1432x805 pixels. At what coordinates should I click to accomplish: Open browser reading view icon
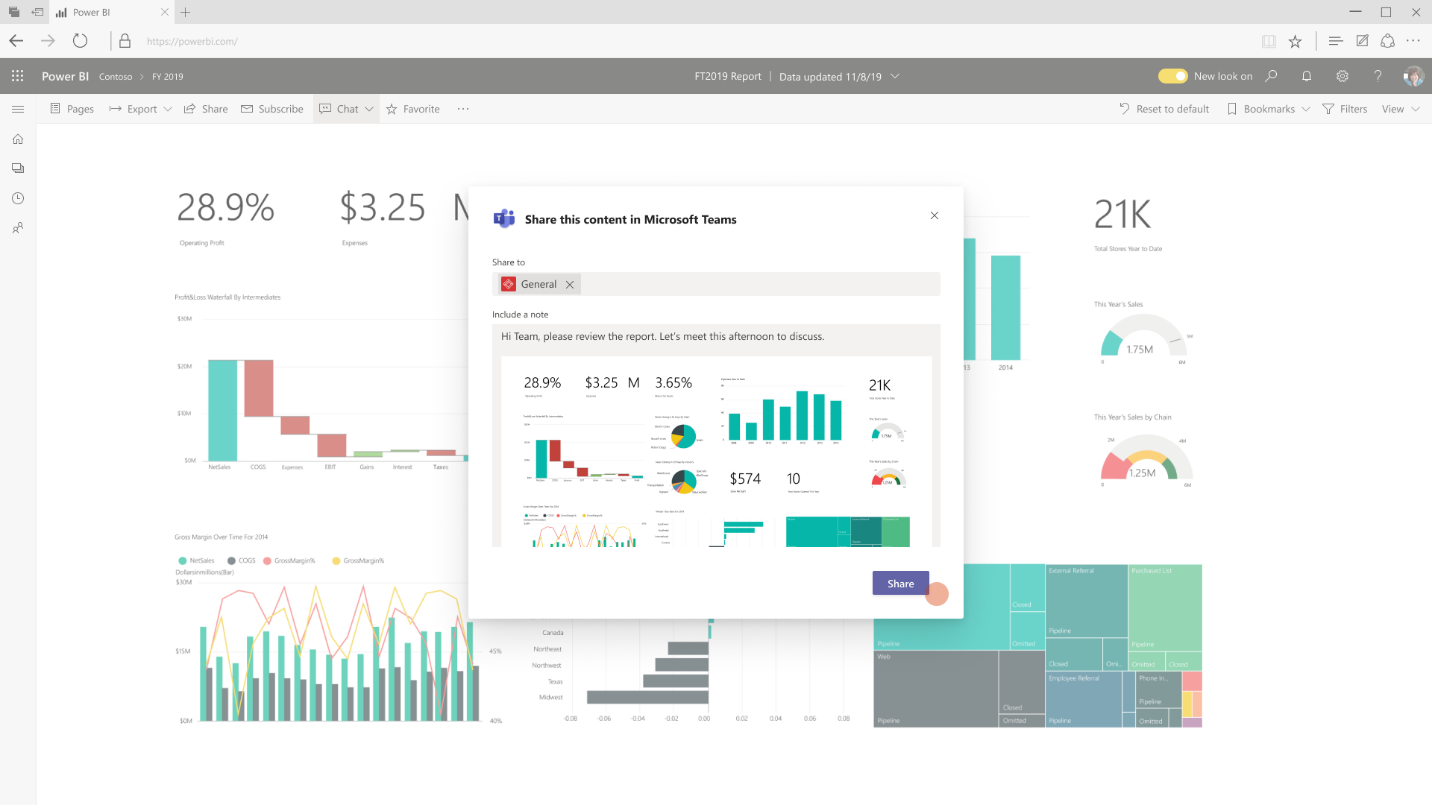pos(1269,41)
